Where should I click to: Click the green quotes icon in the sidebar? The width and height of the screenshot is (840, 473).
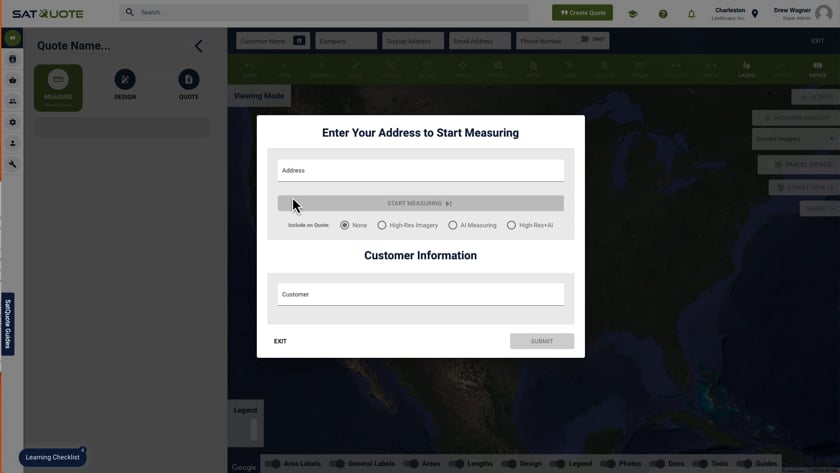(x=12, y=38)
